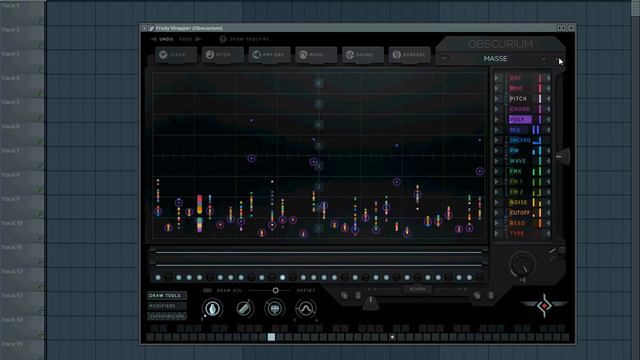The height and width of the screenshot is (360, 640).
Task: Click the REDO arrow button
Action: coord(191,39)
